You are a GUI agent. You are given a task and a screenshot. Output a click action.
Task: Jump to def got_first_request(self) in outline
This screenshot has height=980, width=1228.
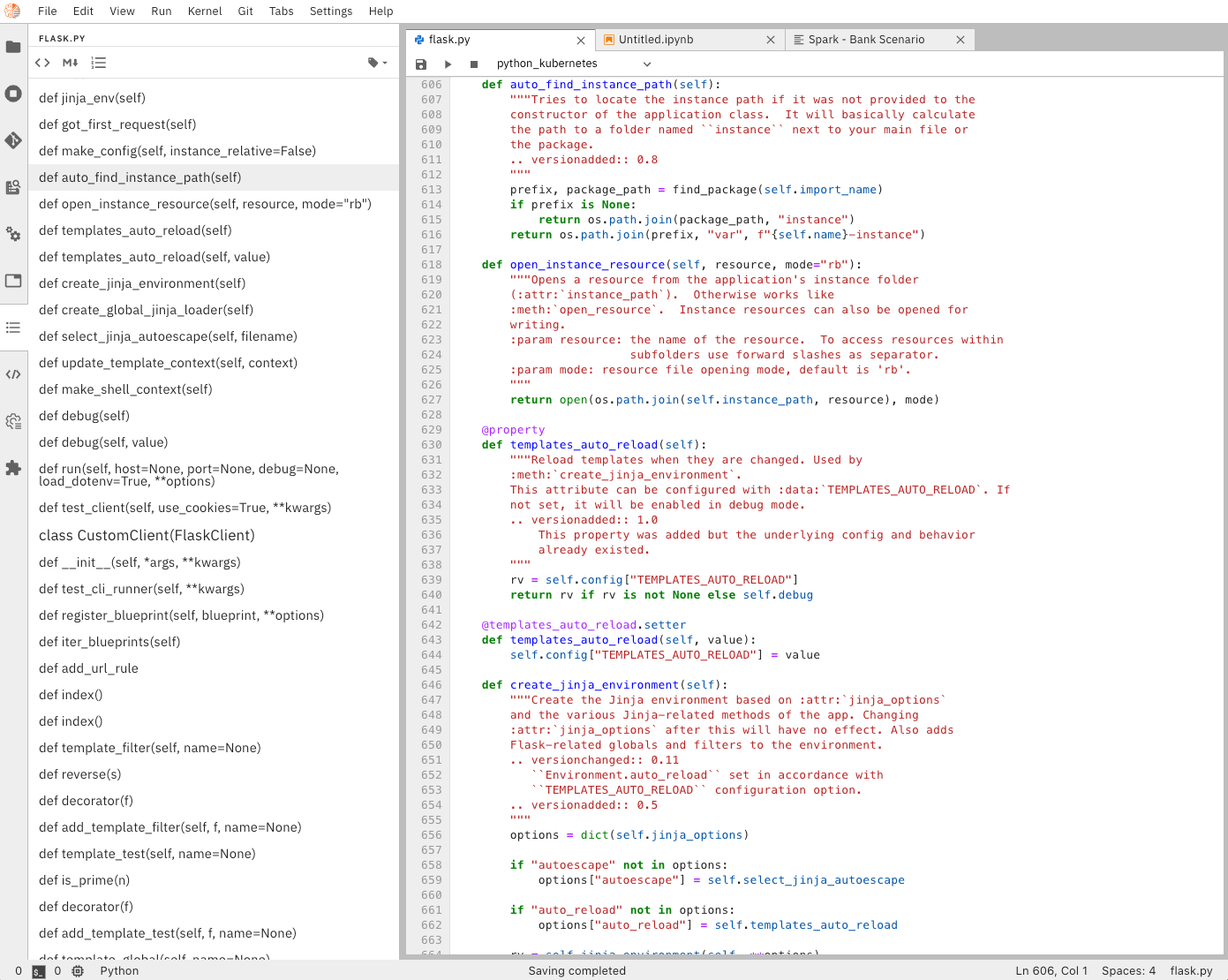[213, 124]
